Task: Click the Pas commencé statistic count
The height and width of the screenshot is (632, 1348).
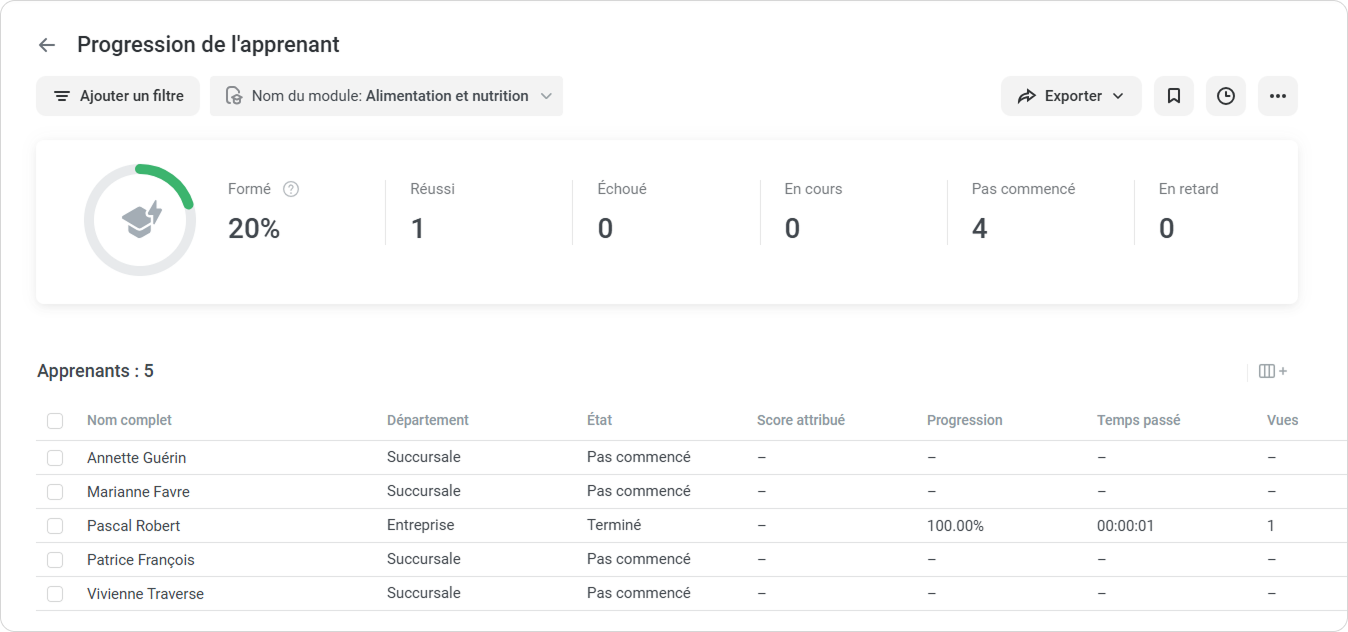Action: coord(979,229)
